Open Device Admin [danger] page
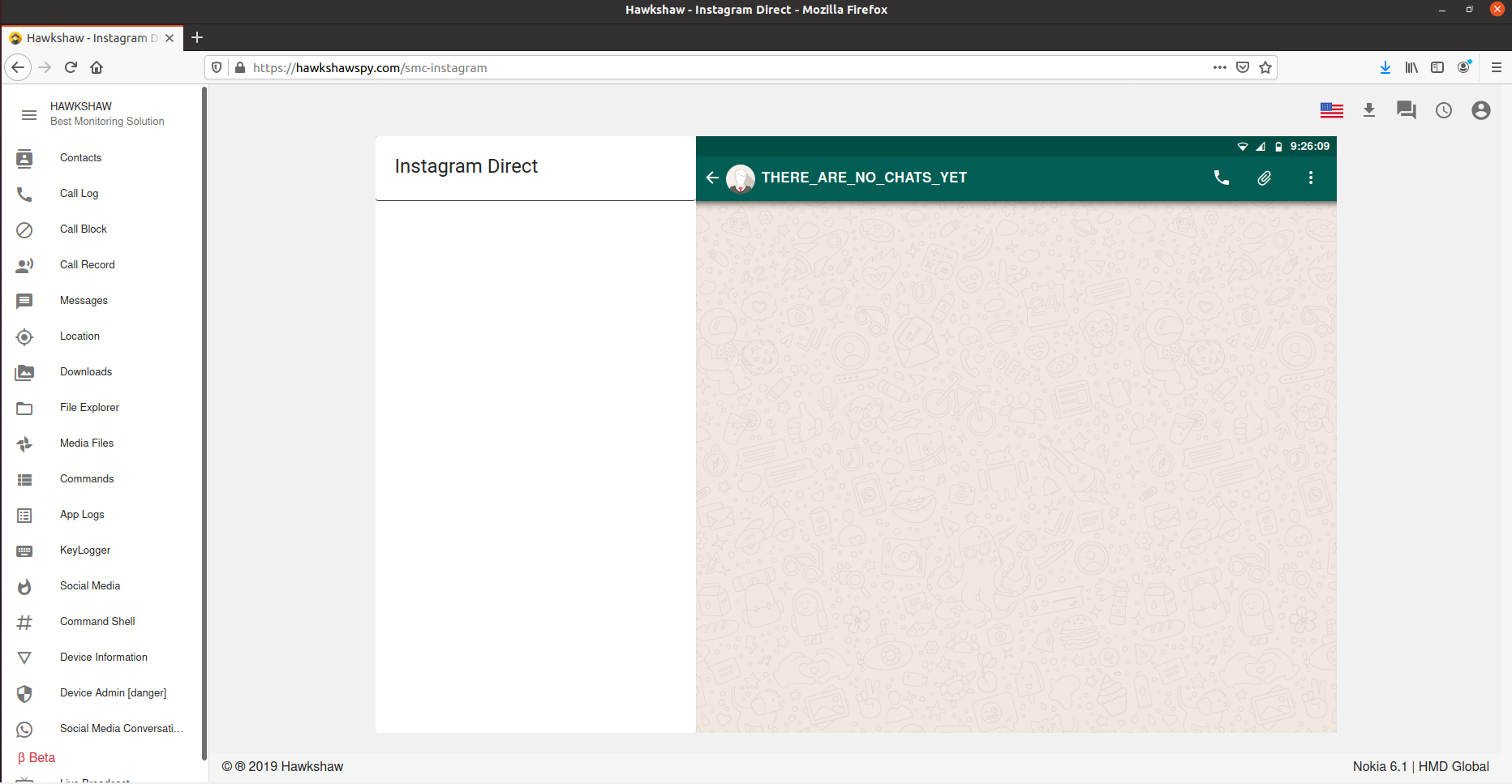The height and width of the screenshot is (784, 1512). pos(113,693)
